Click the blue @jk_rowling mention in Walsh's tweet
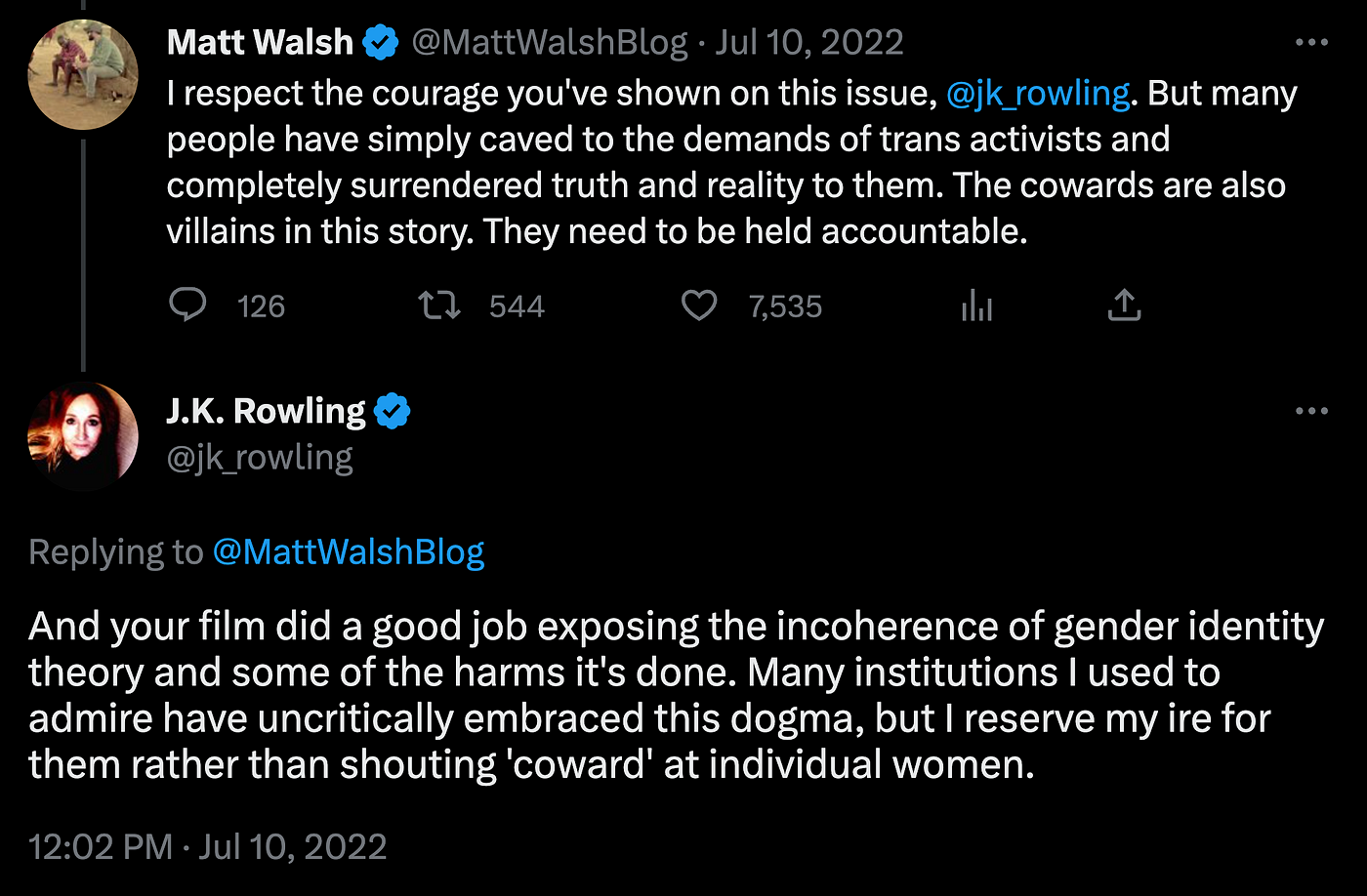Viewport: 1367px width, 896px height. (1038, 94)
